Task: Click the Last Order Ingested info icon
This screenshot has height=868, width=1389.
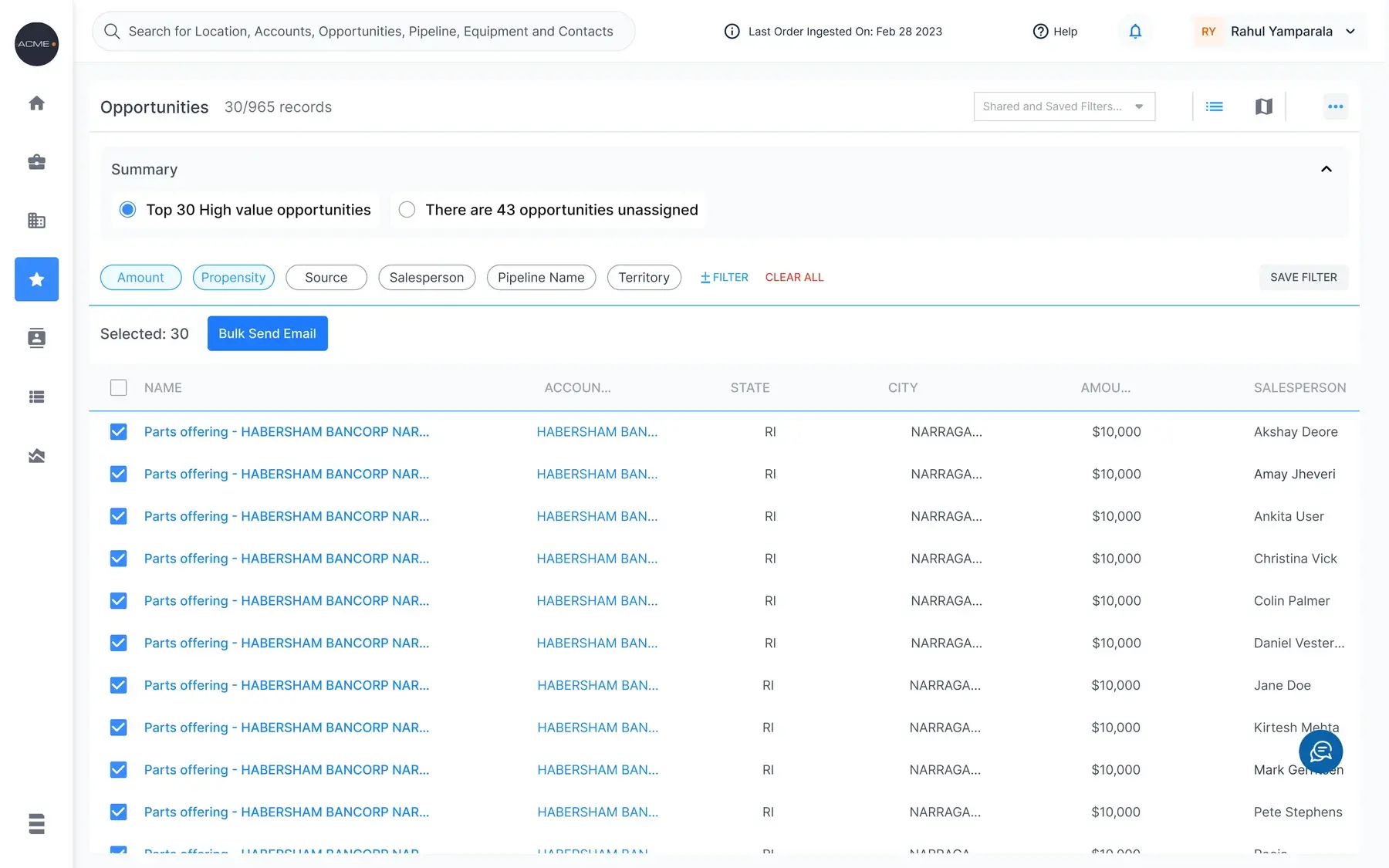Action: [x=732, y=32]
